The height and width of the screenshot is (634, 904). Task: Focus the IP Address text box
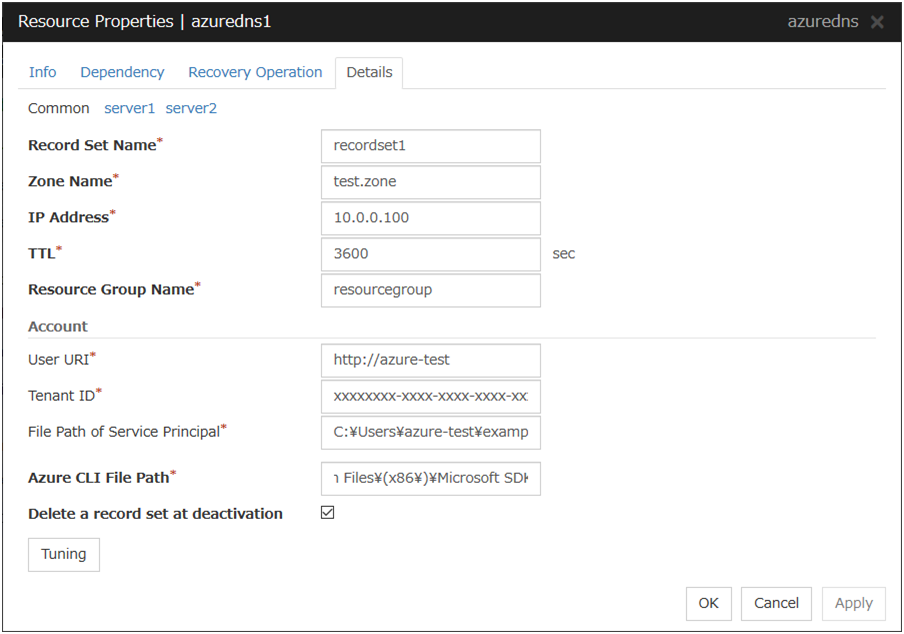[430, 218]
